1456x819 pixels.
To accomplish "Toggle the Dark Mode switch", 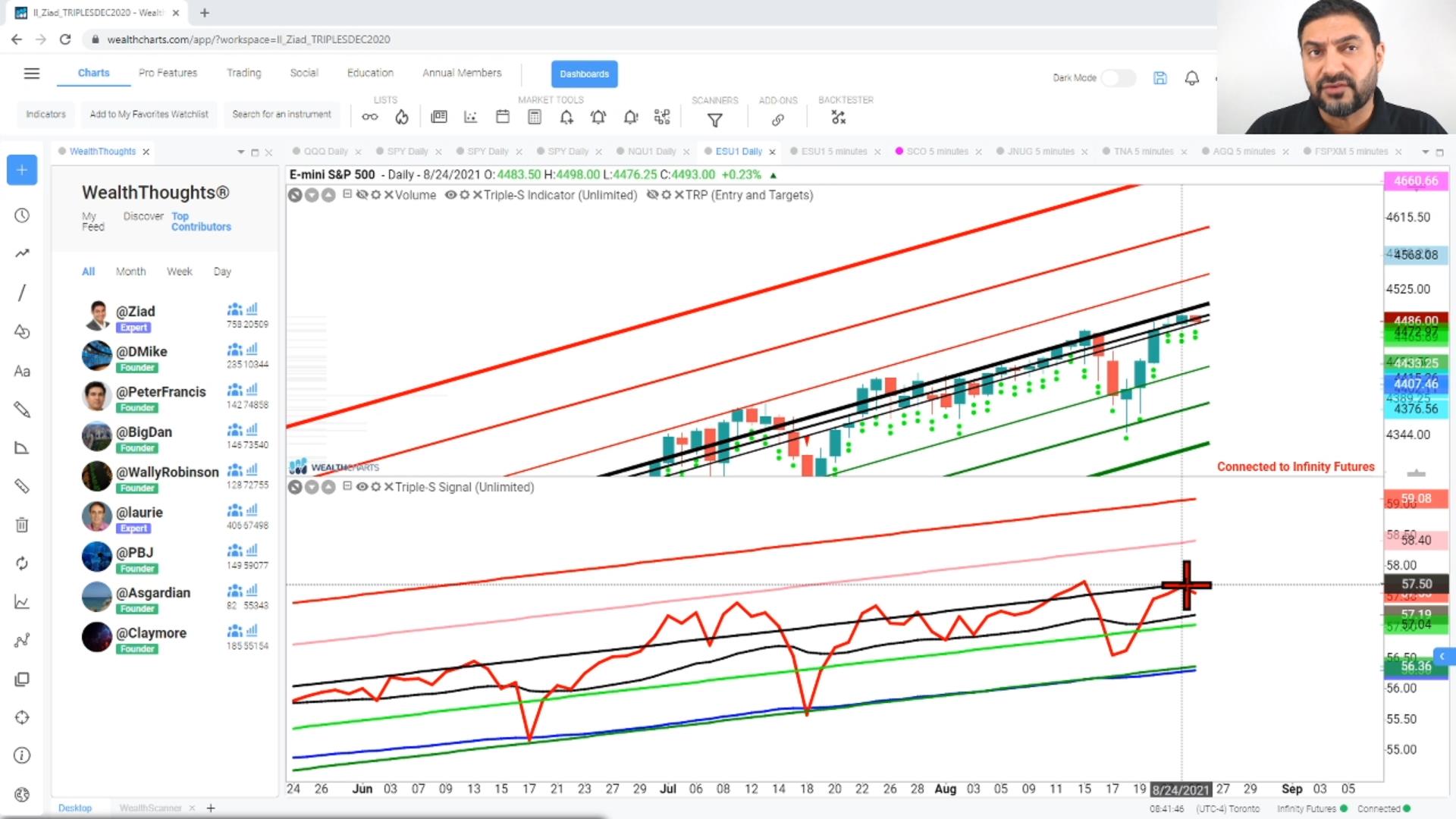I will click(1118, 78).
